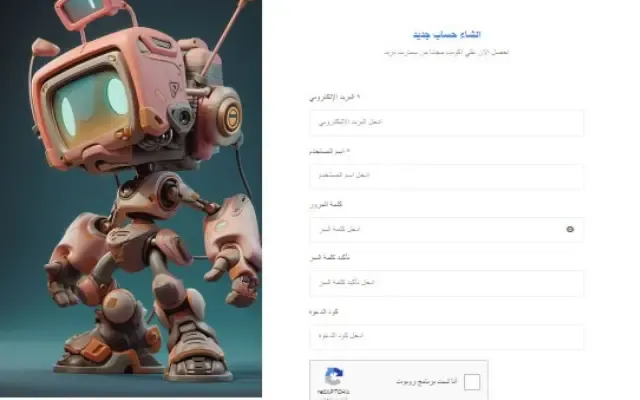Check the "I'm not a robot" checkbox
Image resolution: width=640 pixels, height=400 pixels.
(x=472, y=382)
